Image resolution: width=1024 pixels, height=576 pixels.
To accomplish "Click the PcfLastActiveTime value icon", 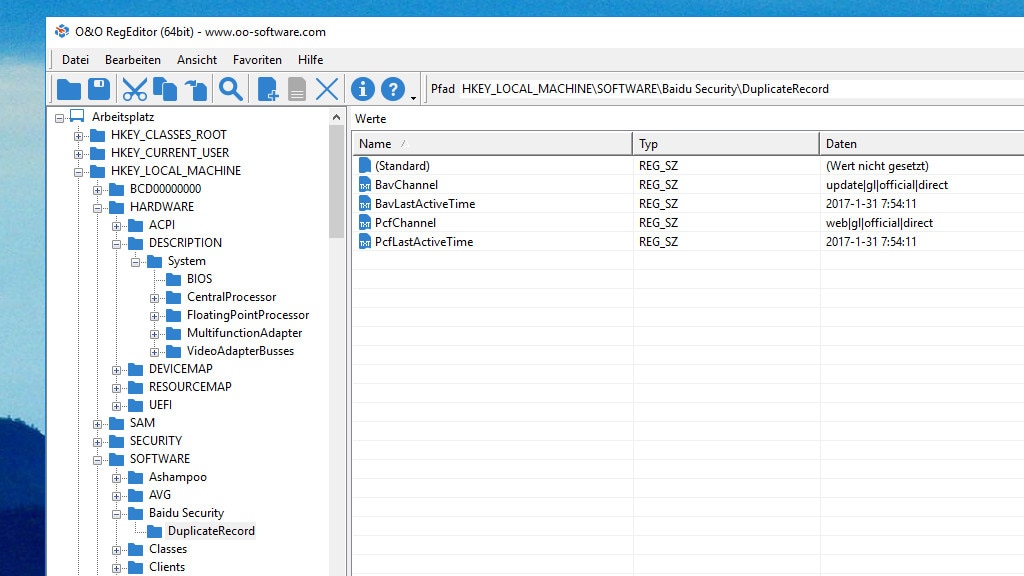I will (365, 242).
